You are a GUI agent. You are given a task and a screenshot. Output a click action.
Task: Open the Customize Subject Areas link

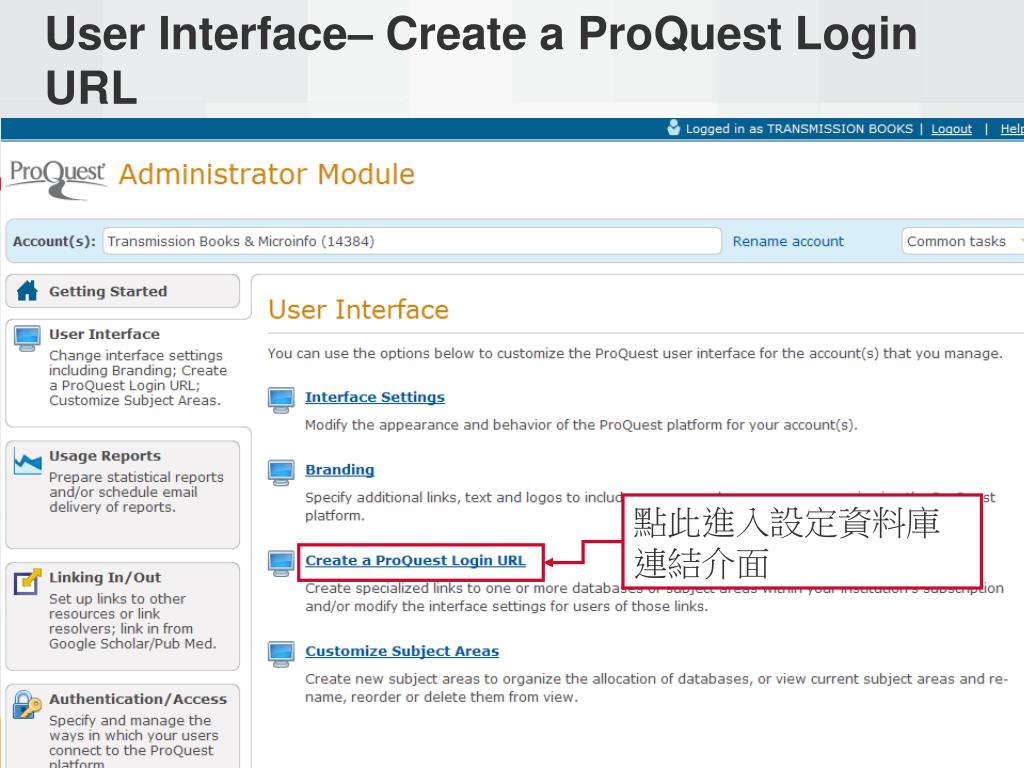(402, 651)
